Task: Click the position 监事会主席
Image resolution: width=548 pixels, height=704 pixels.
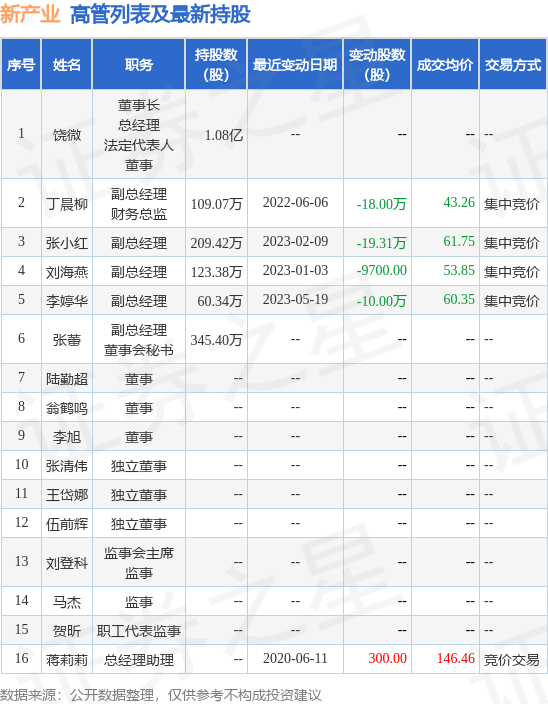Action: pyautogui.click(x=139, y=553)
